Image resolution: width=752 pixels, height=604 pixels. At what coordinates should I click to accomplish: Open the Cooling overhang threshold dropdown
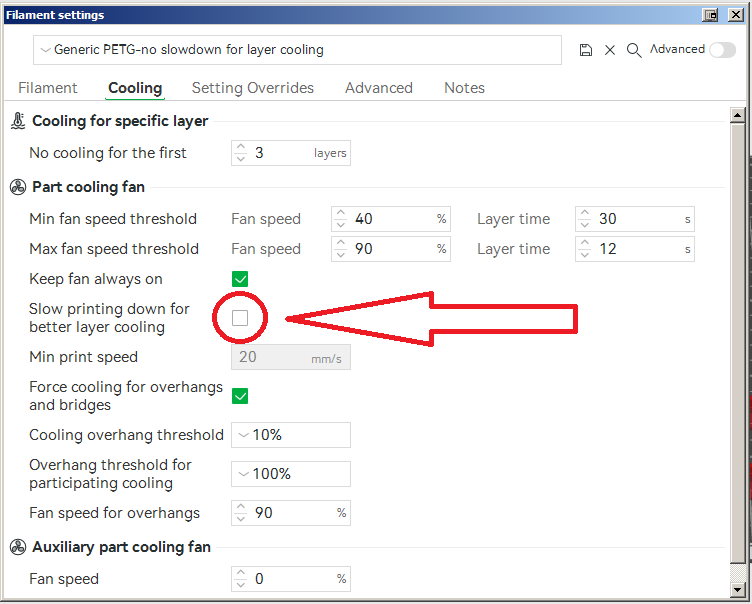[x=291, y=435]
